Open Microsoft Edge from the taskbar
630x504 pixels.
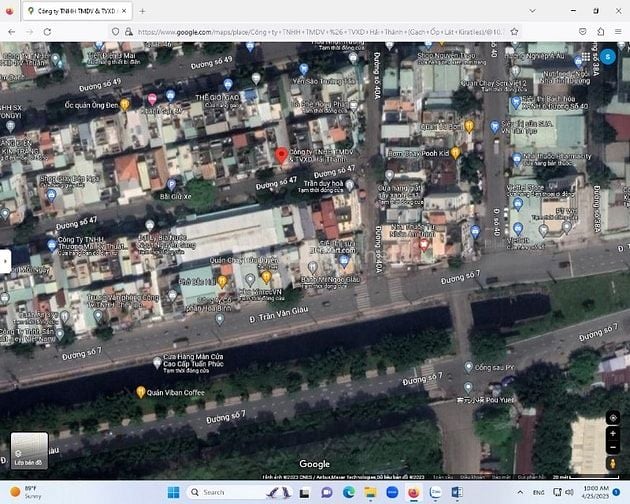(x=348, y=492)
